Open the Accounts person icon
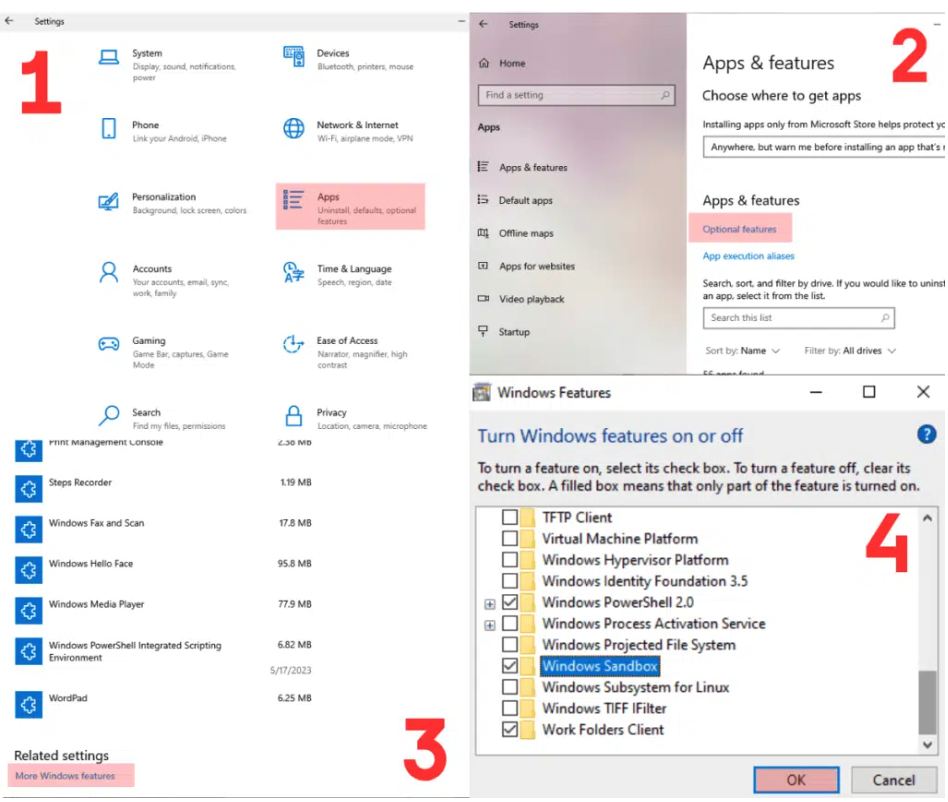The image size is (948, 802). [109, 273]
